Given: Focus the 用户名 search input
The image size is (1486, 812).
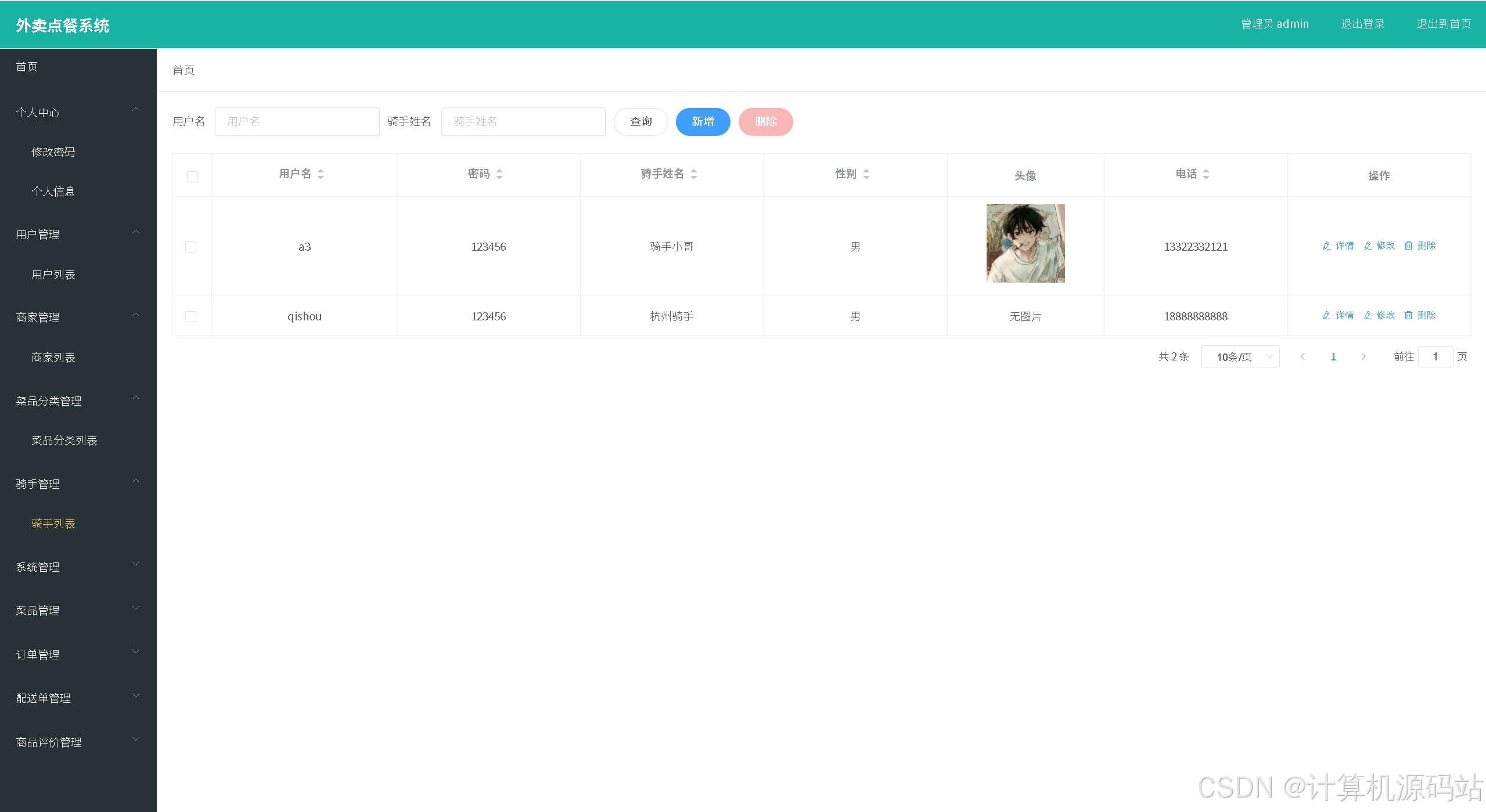Looking at the screenshot, I should [297, 121].
